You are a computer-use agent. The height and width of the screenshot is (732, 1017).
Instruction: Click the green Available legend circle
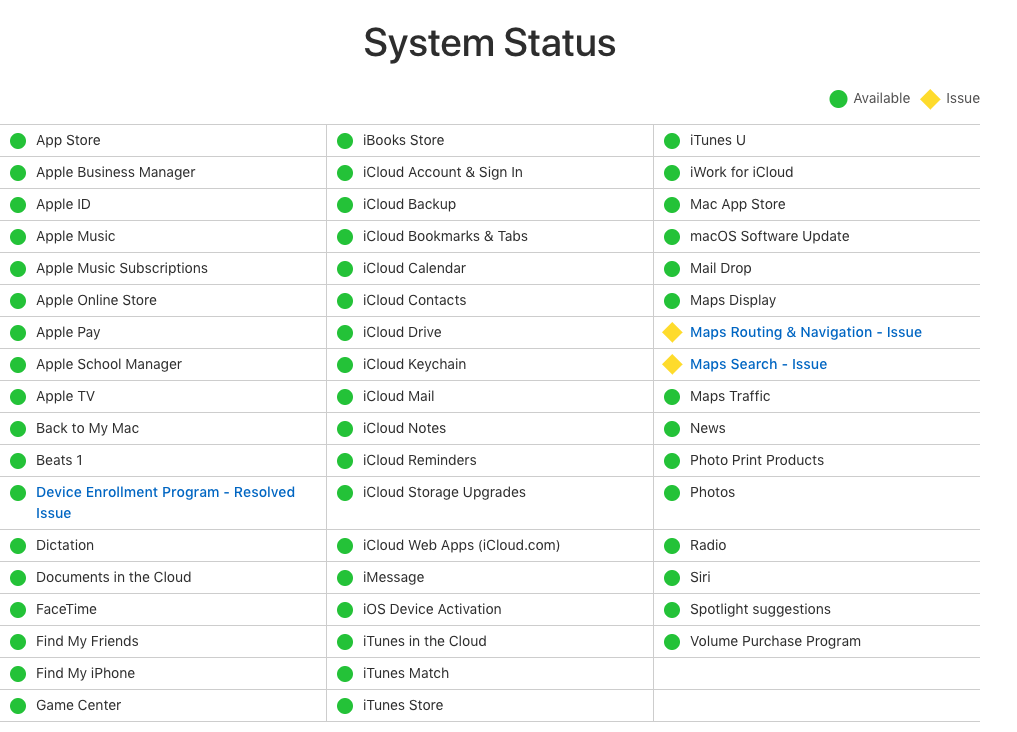coord(838,99)
